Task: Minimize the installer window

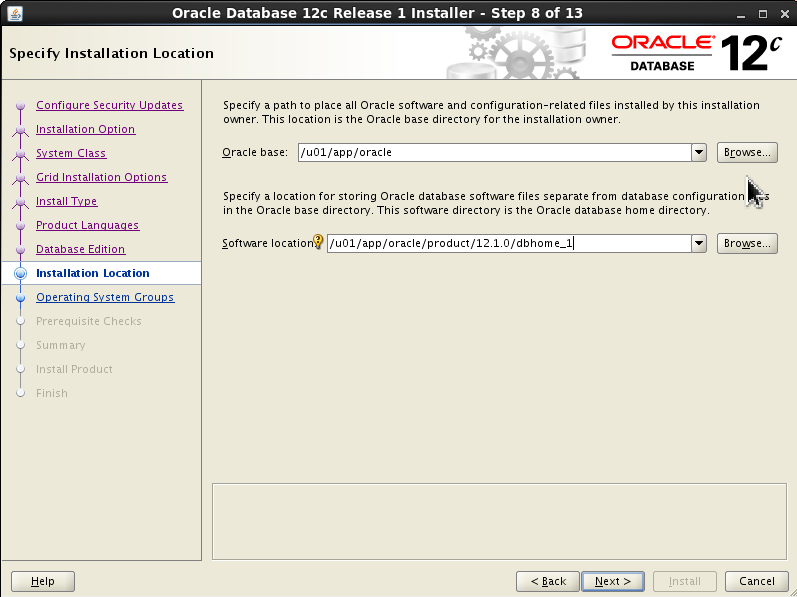Action: (x=741, y=14)
